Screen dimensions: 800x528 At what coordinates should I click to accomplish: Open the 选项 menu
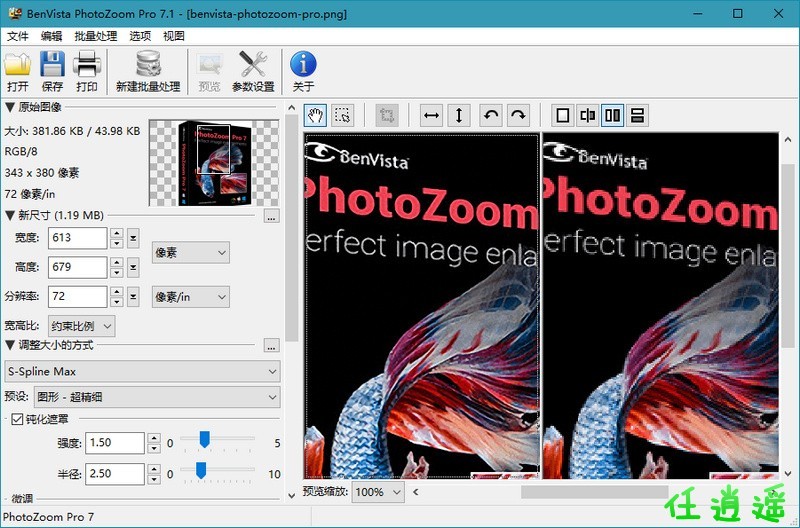tap(140, 36)
